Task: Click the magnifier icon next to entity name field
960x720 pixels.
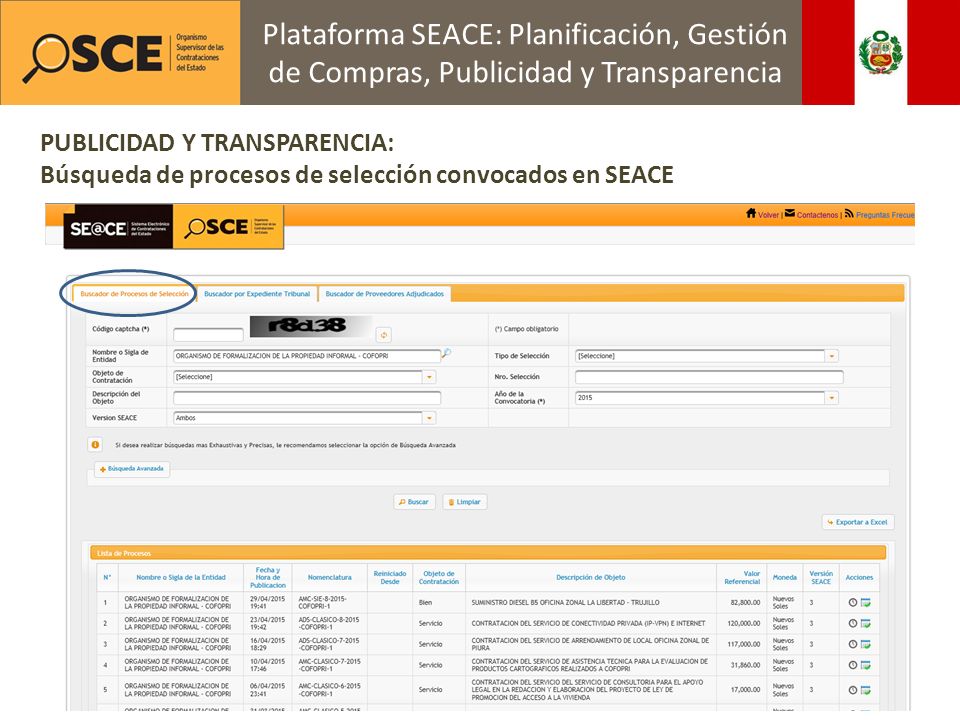Action: coord(446,353)
